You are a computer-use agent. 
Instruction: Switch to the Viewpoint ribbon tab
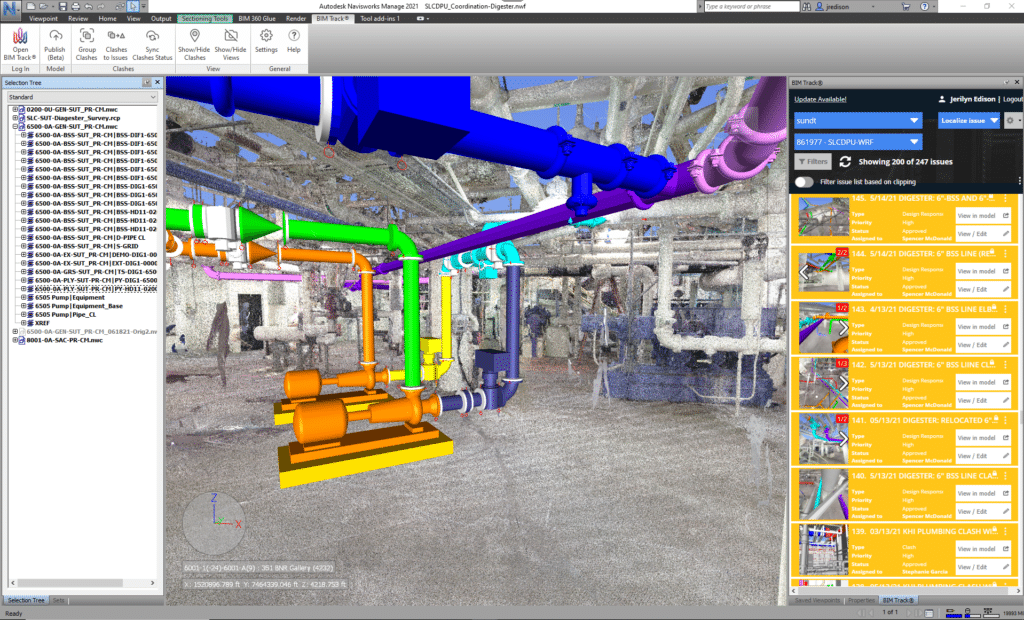(x=43, y=19)
